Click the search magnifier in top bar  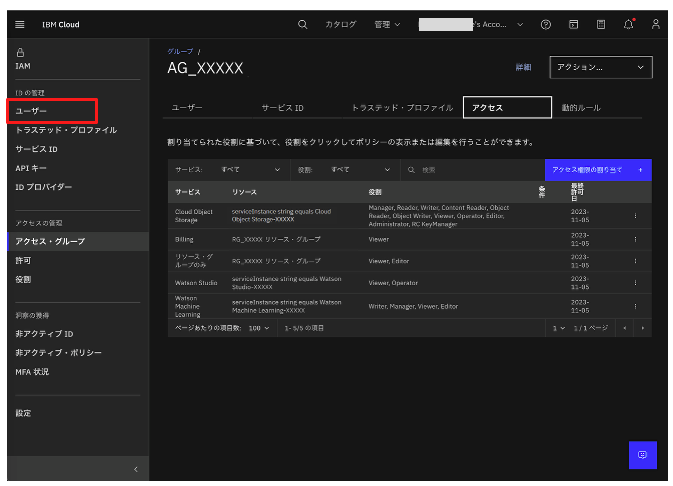pos(303,24)
